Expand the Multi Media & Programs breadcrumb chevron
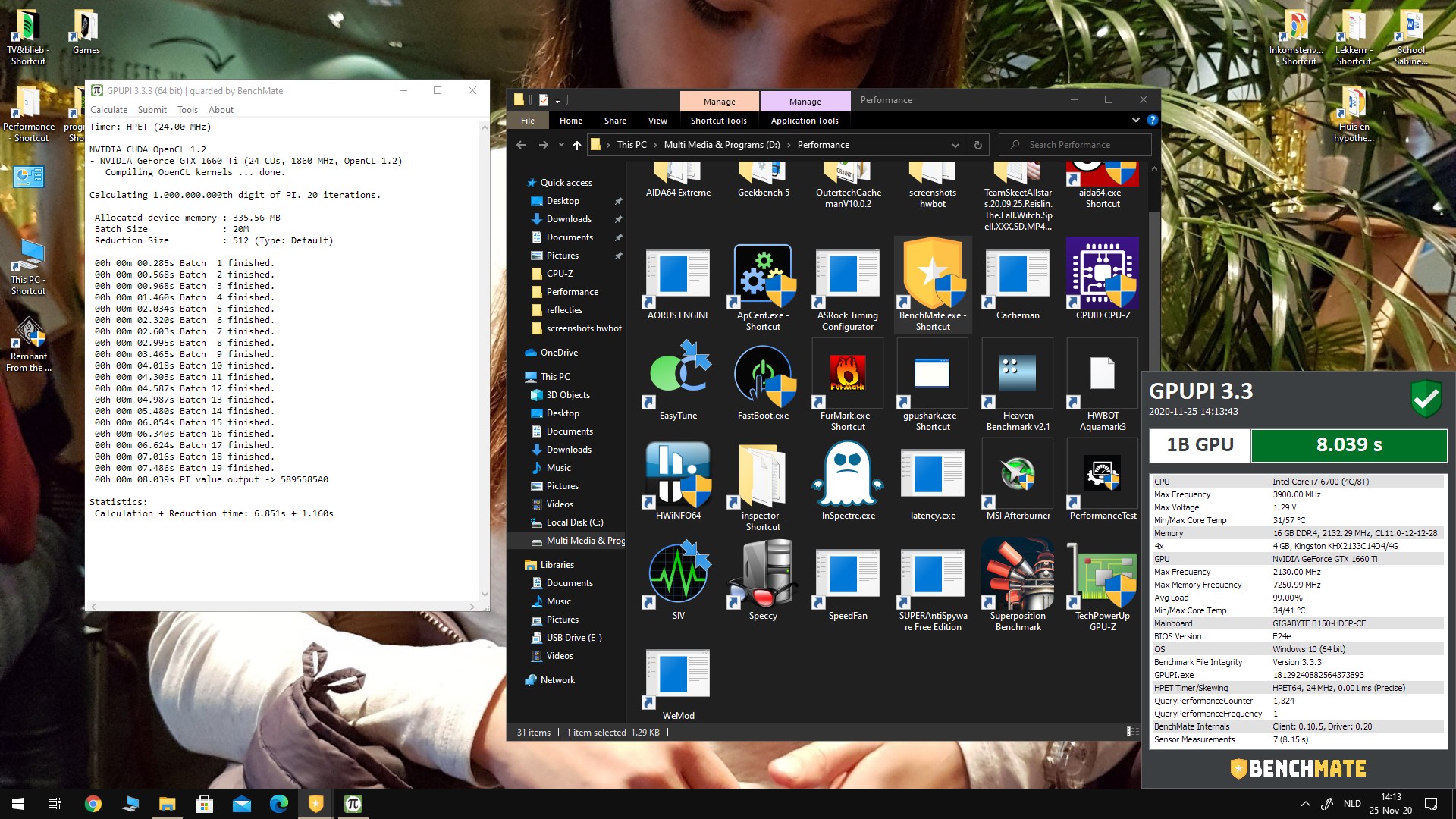 [x=789, y=145]
